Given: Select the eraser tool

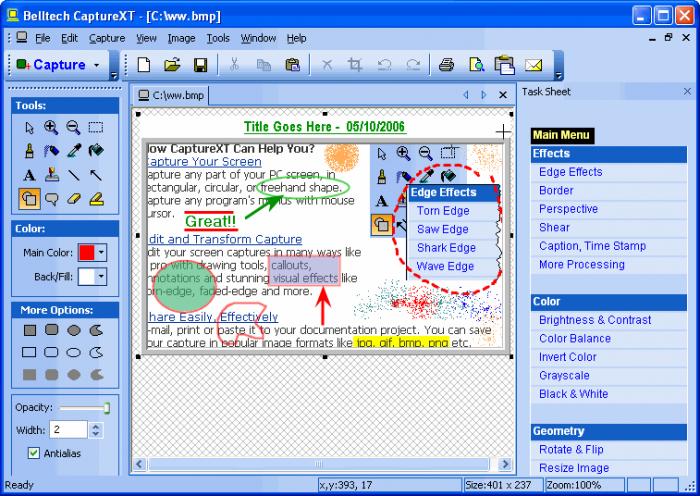Looking at the screenshot, I should [x=74, y=199].
